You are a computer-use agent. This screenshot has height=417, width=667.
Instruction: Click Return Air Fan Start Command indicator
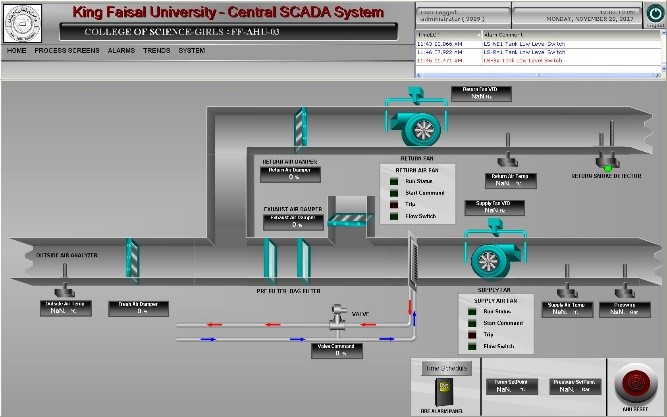coord(394,193)
